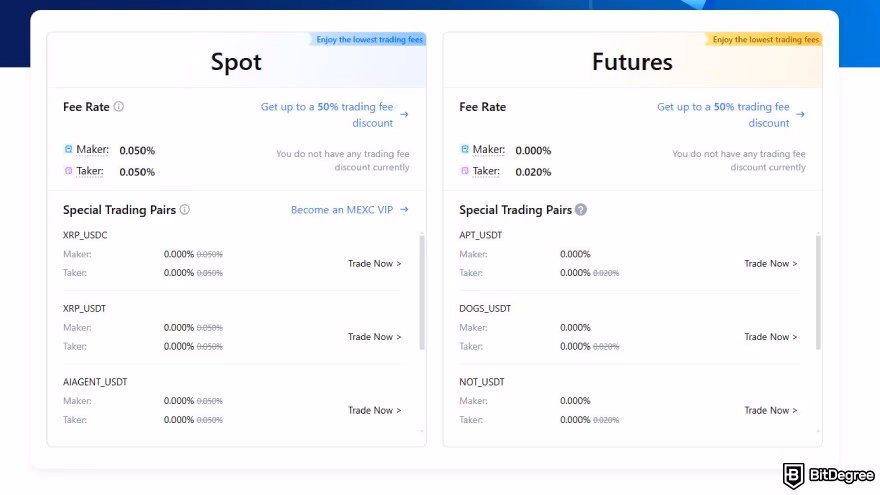880x495 pixels.
Task: Select the Spot panel heading
Action: click(x=236, y=62)
